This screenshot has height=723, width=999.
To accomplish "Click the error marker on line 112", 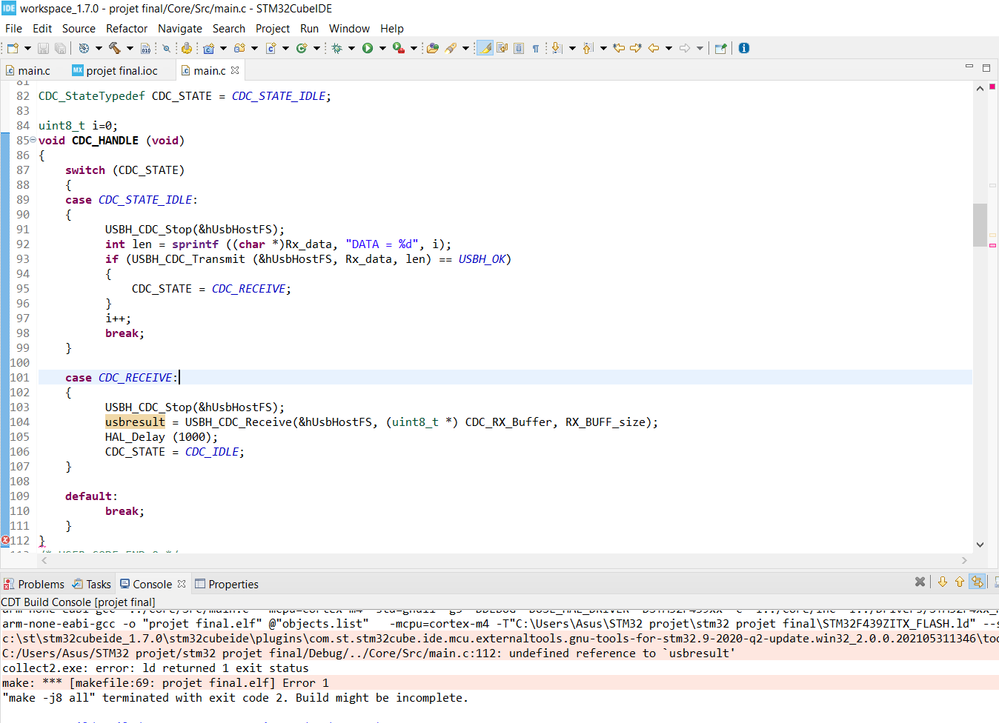I will point(5,541).
